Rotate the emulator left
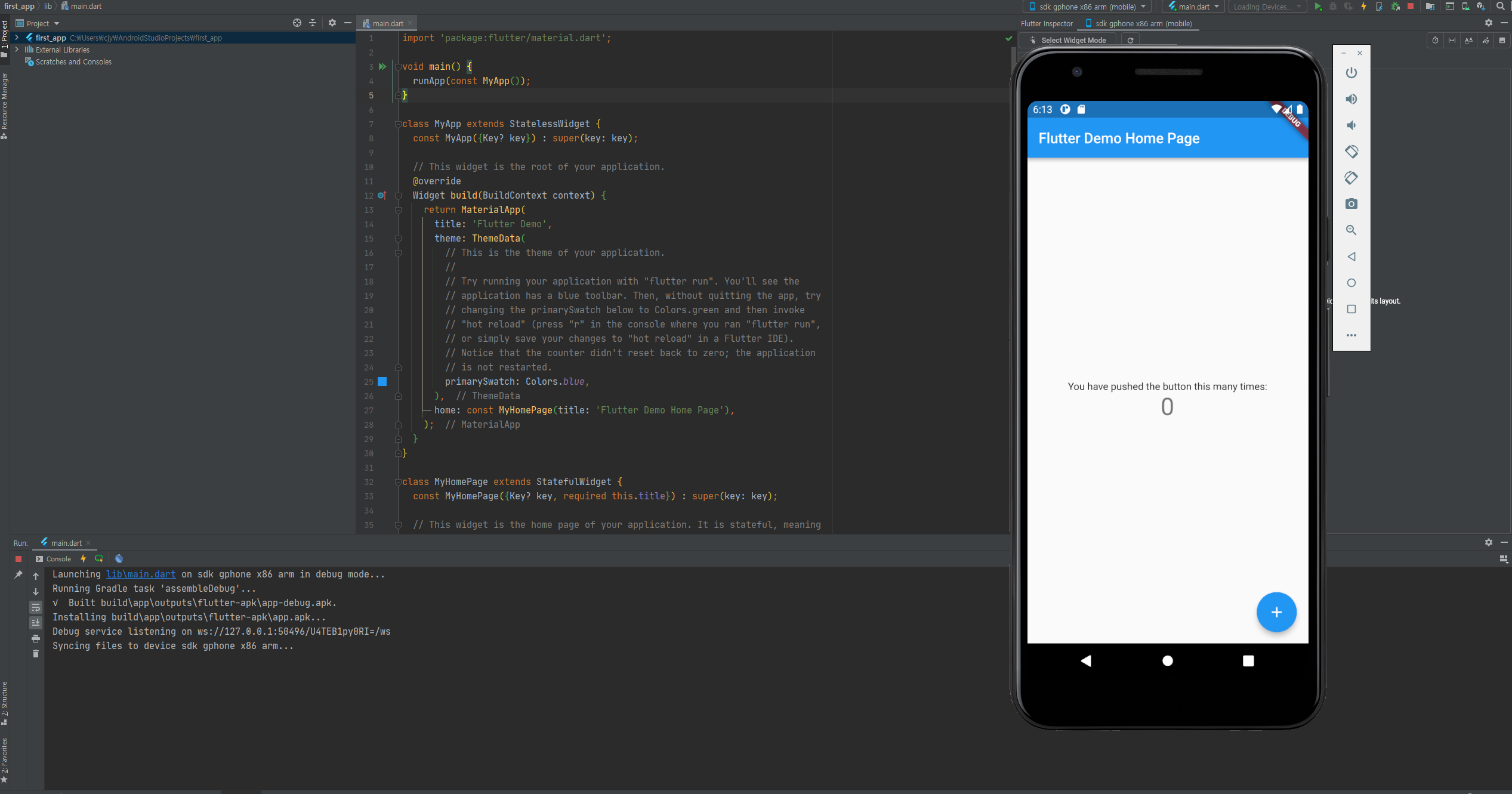1512x794 pixels. click(x=1351, y=152)
